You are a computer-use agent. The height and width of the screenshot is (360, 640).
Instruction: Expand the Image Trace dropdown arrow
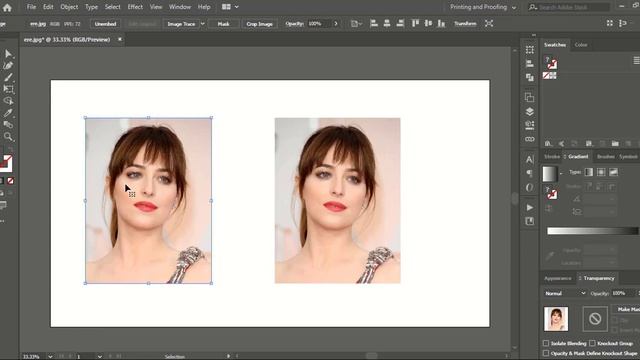click(202, 24)
